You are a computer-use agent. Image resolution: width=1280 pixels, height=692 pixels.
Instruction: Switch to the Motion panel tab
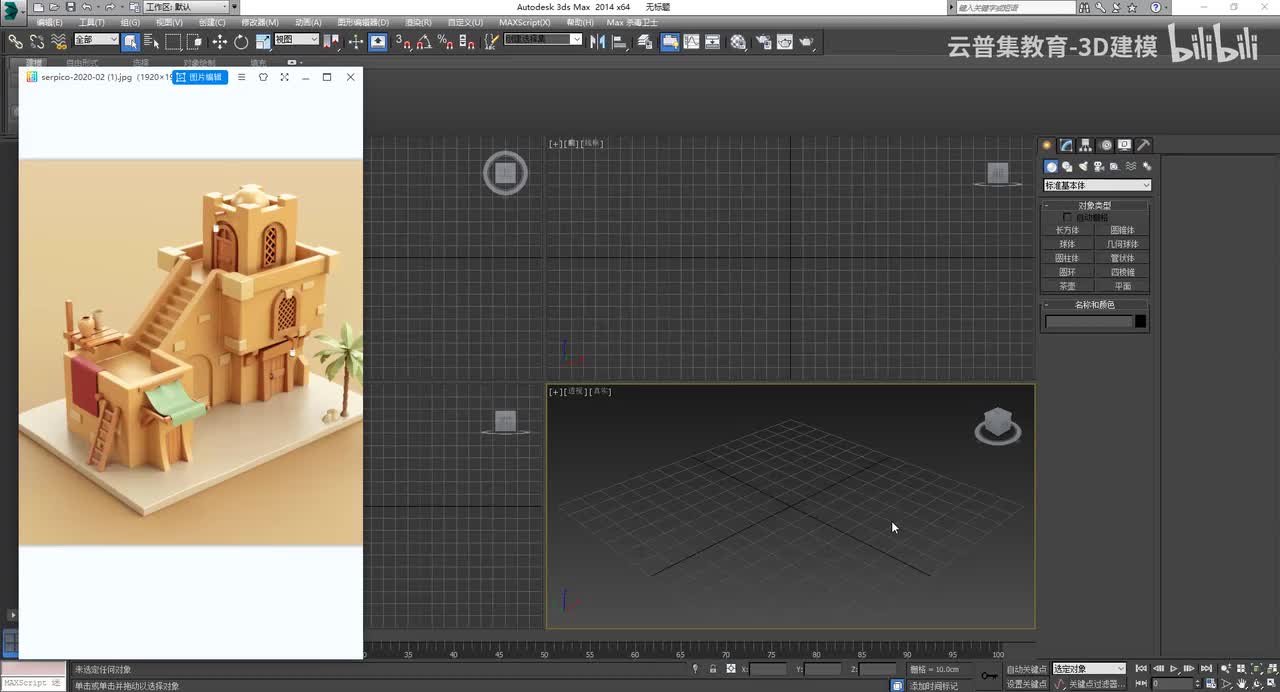[x=1106, y=145]
